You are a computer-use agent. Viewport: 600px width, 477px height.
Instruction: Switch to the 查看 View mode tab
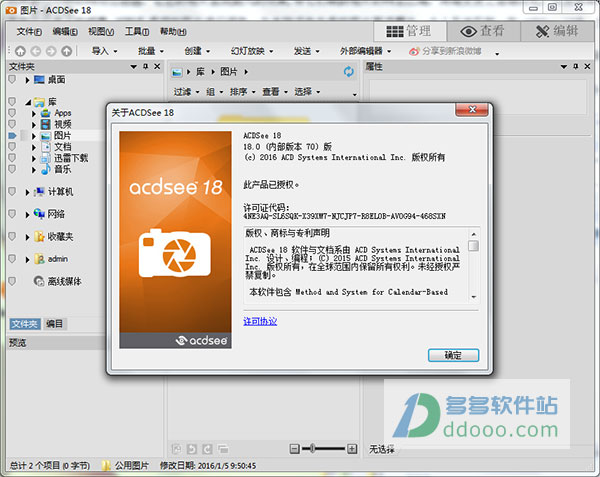click(x=483, y=31)
